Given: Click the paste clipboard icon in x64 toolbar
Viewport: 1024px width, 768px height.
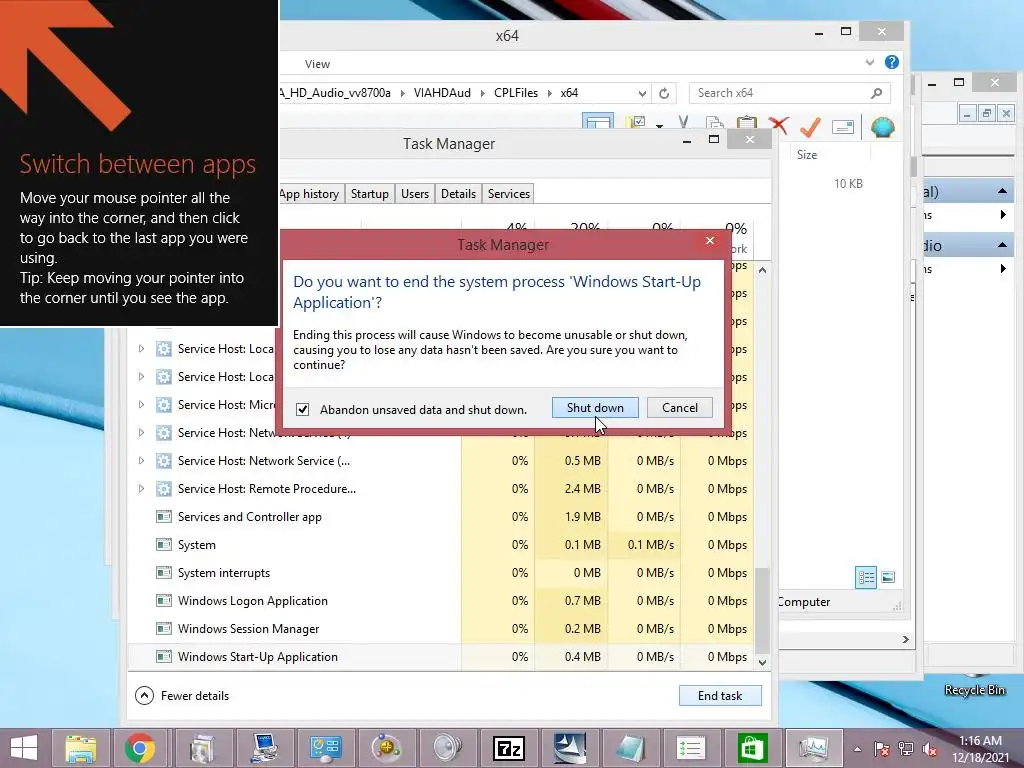Looking at the screenshot, I should coord(746,123).
